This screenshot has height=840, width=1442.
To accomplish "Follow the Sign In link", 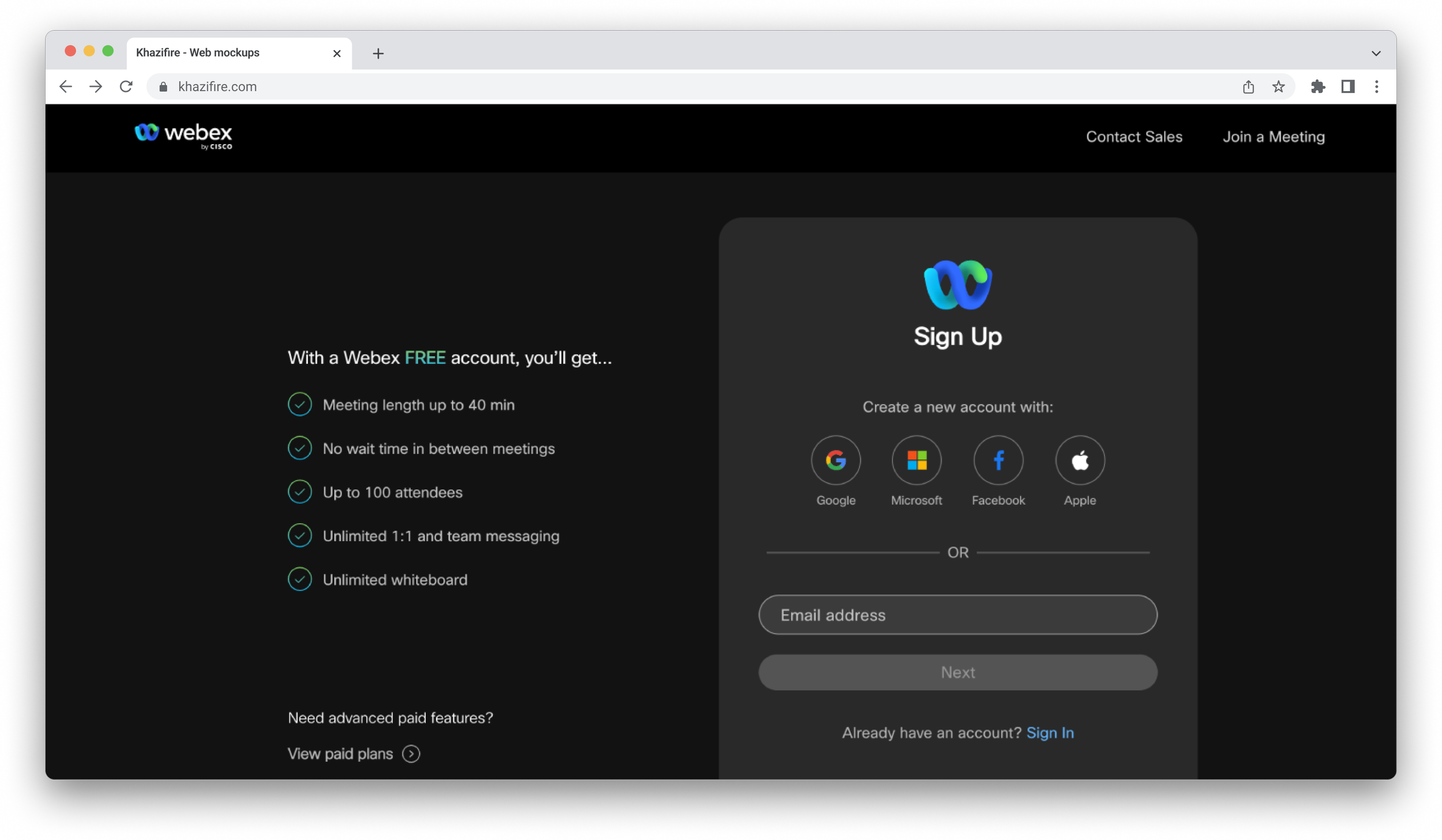I will 1050,732.
